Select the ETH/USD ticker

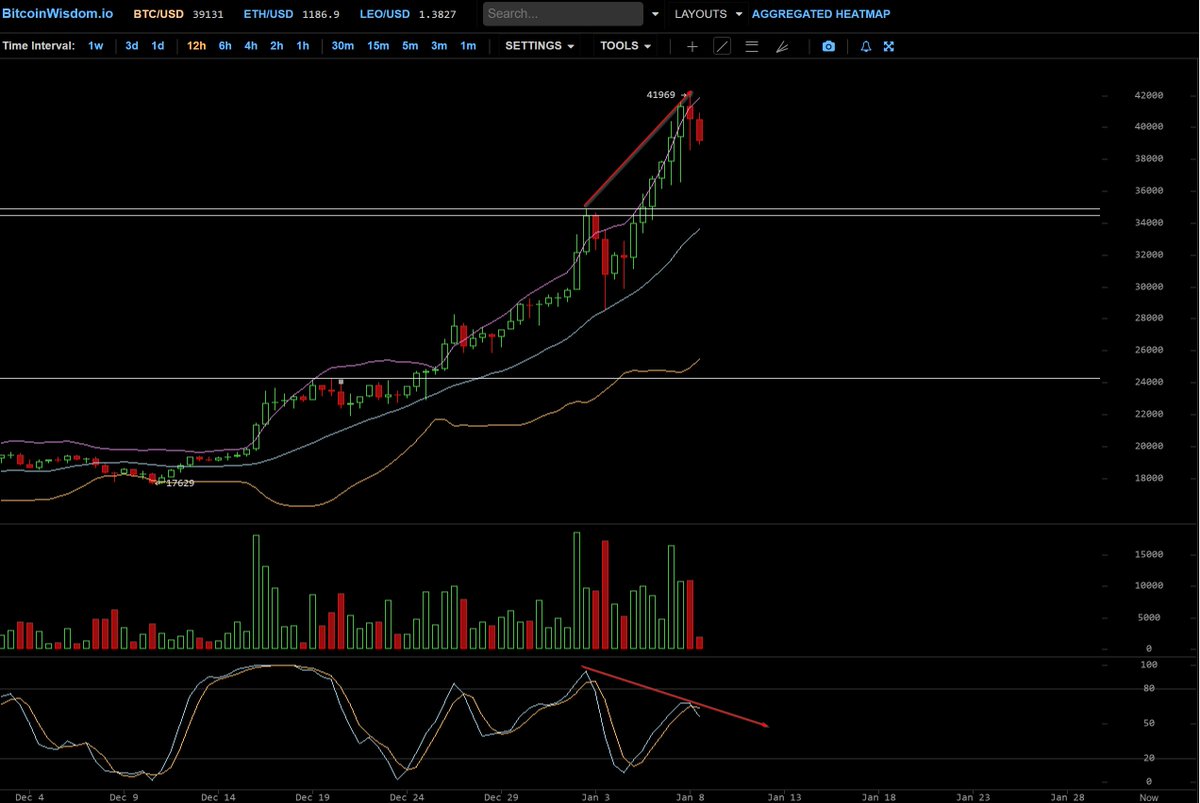coord(268,14)
